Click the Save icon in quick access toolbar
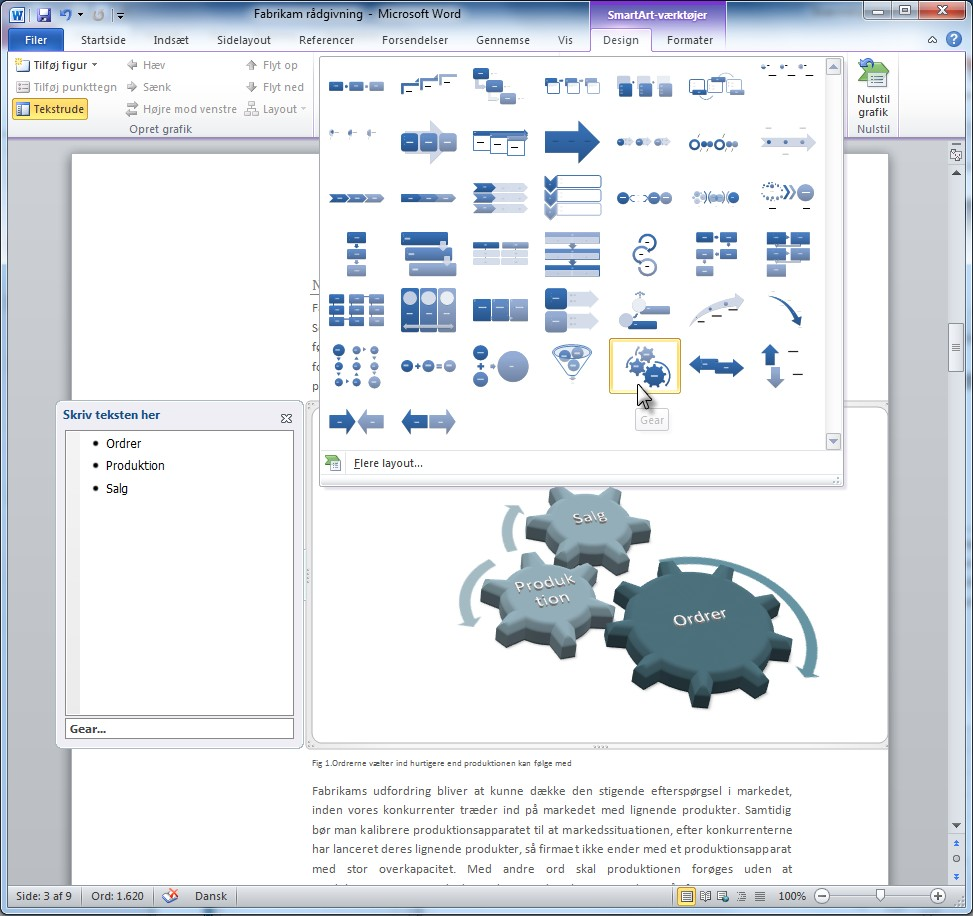Viewport: 973px width, 916px height. [43, 14]
